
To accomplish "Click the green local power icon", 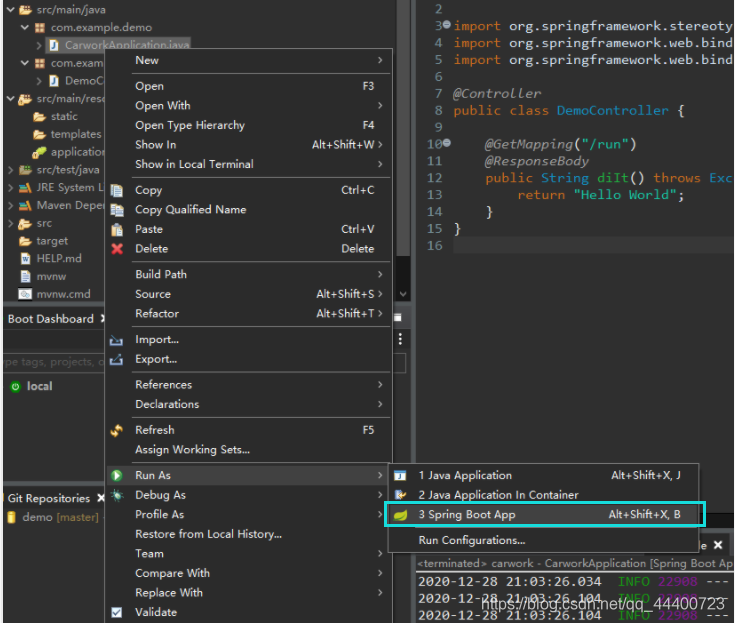I will tap(15, 387).
